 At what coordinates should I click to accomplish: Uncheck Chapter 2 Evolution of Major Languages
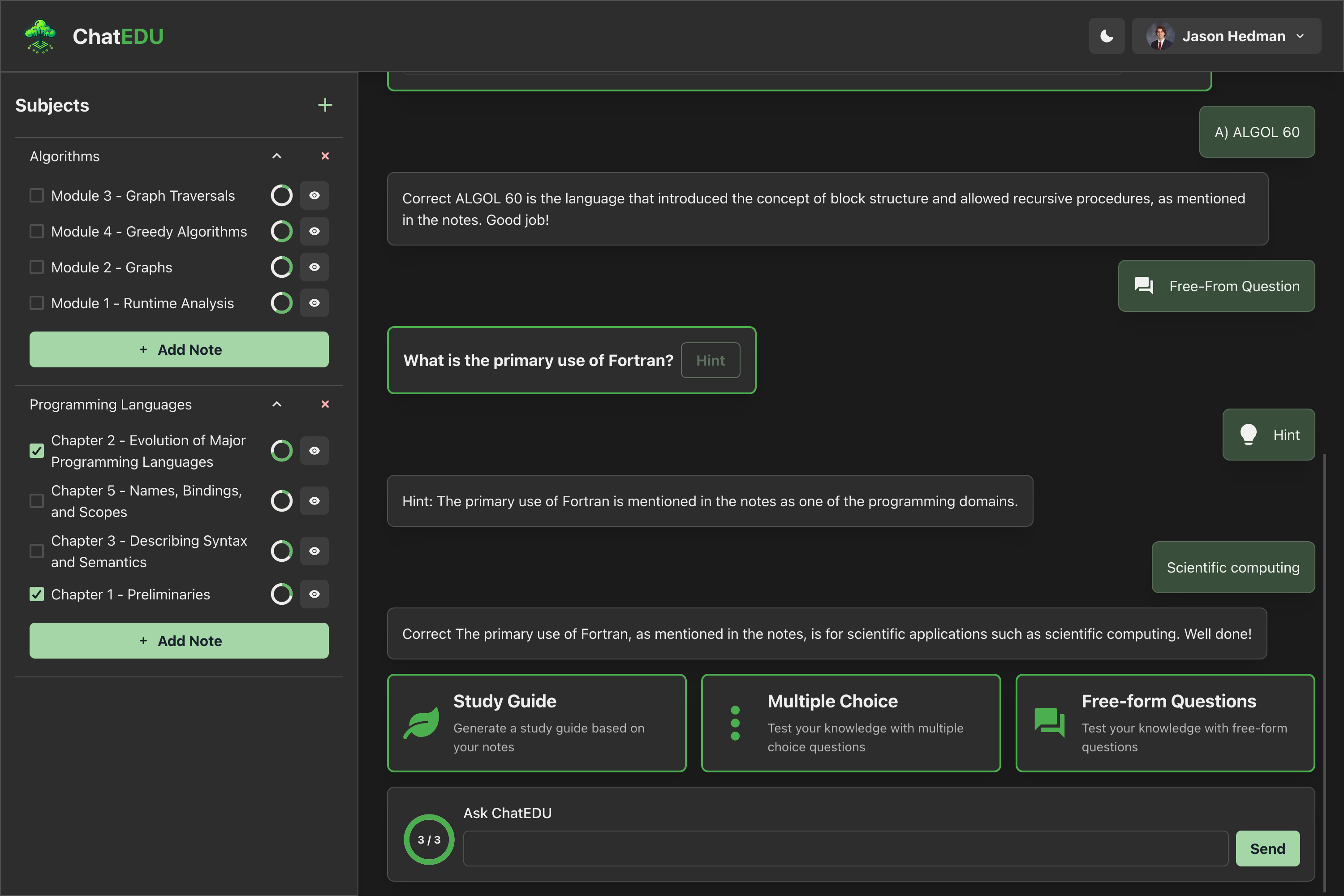37,451
